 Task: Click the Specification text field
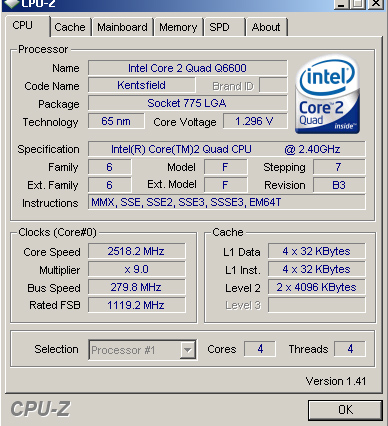pyautogui.click(x=227, y=149)
